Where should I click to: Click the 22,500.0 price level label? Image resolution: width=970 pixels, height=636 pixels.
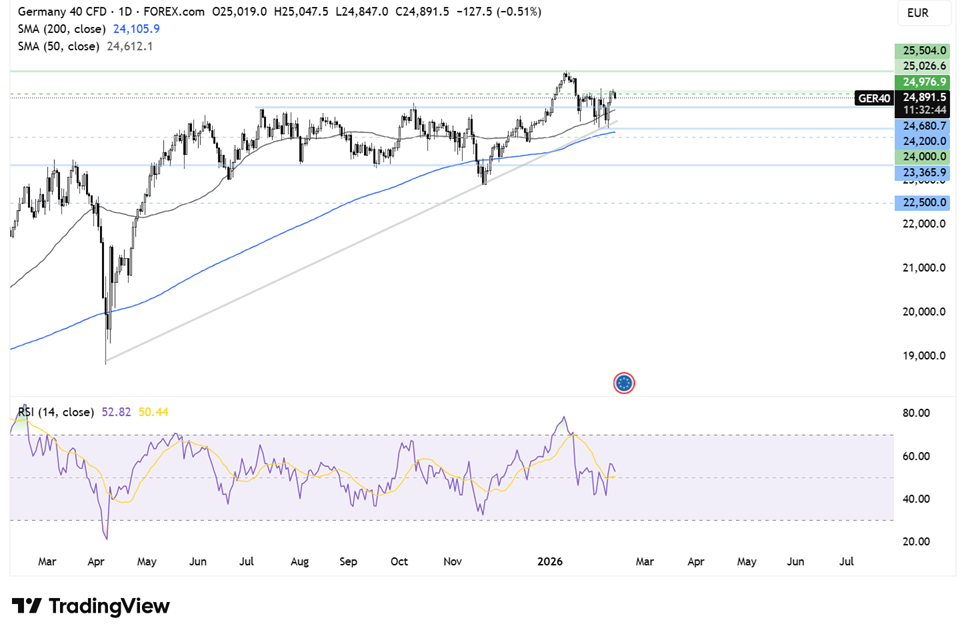pos(922,203)
